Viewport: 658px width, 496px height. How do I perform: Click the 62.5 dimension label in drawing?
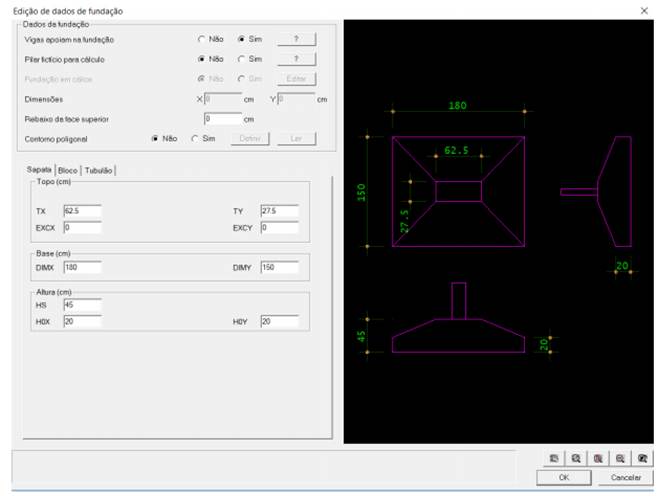[456, 150]
